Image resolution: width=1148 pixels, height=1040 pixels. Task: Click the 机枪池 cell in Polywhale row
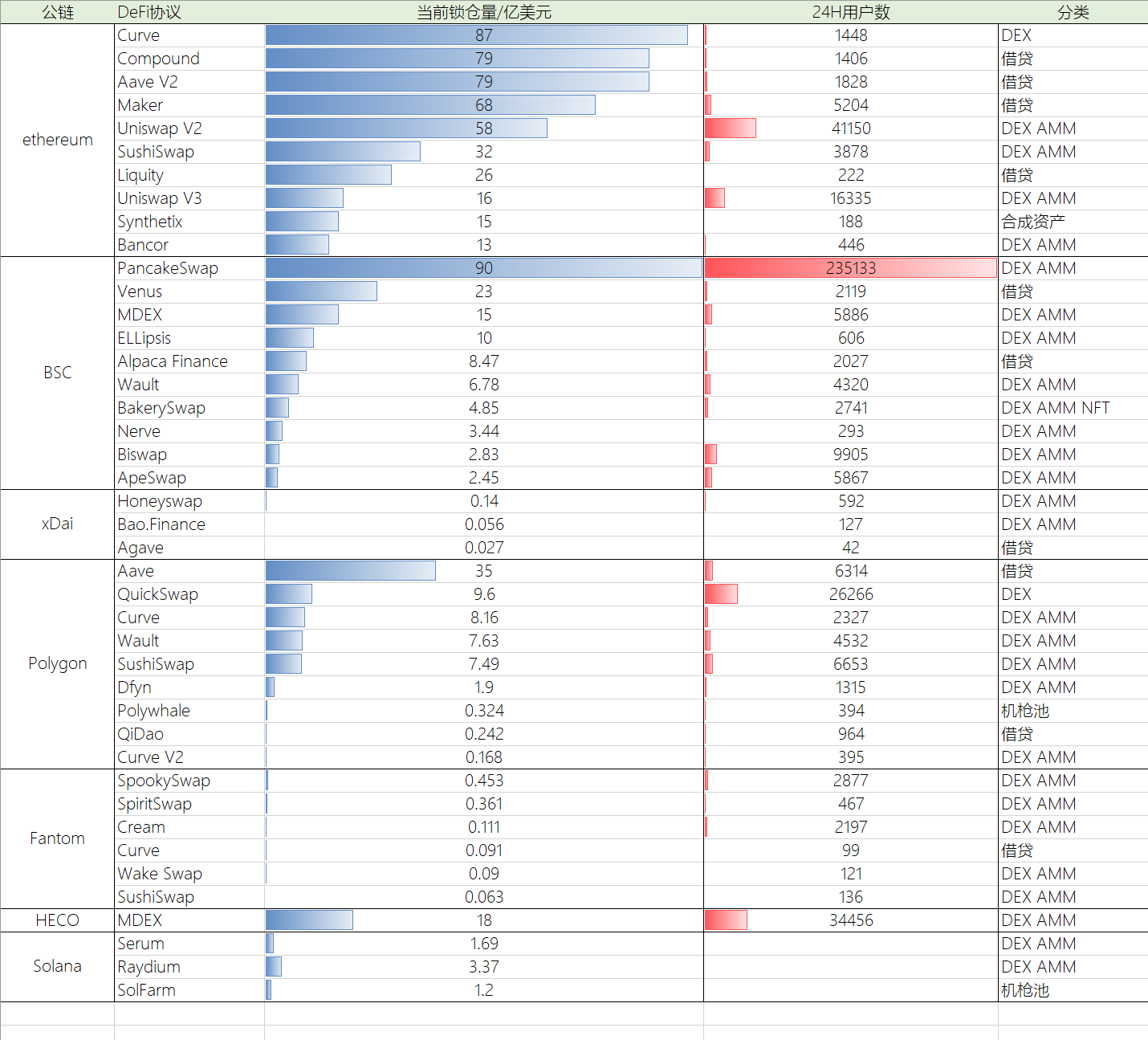(x=1073, y=711)
